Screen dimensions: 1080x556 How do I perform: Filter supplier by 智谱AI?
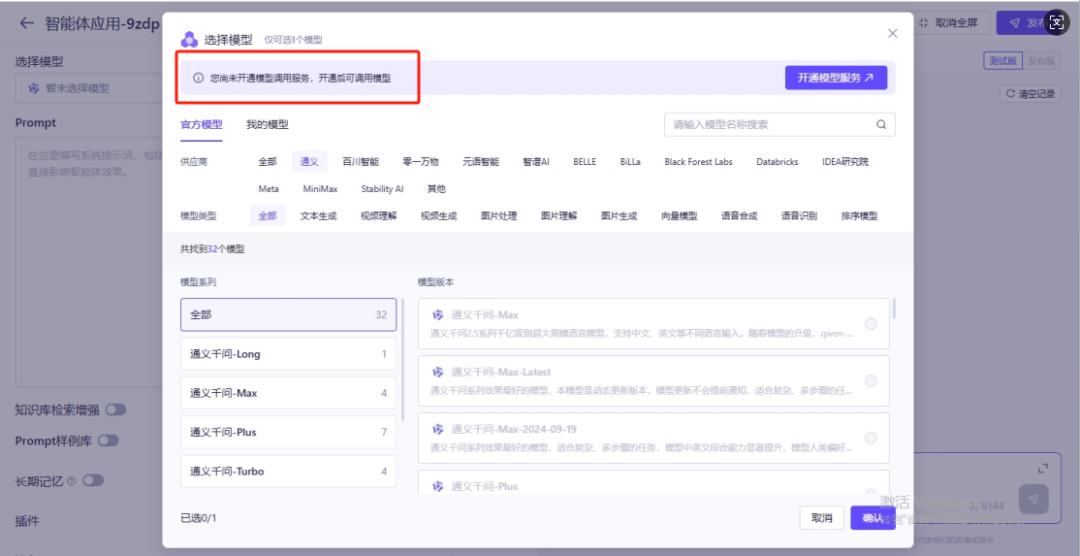536,162
